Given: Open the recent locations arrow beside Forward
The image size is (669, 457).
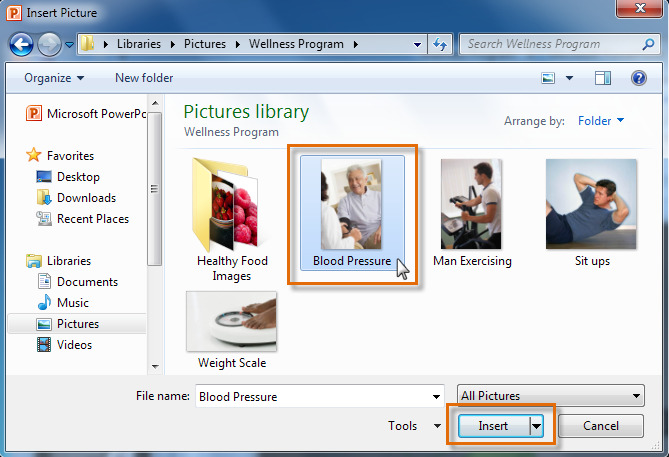Looking at the screenshot, I should (69, 44).
